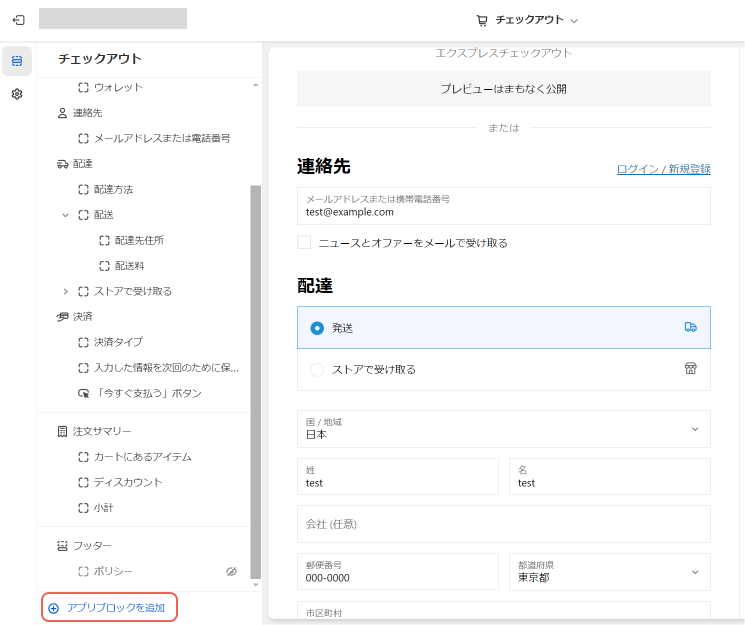Select 入力した情報を次回のために保 item
This screenshot has height=625, width=745.
tap(166, 368)
